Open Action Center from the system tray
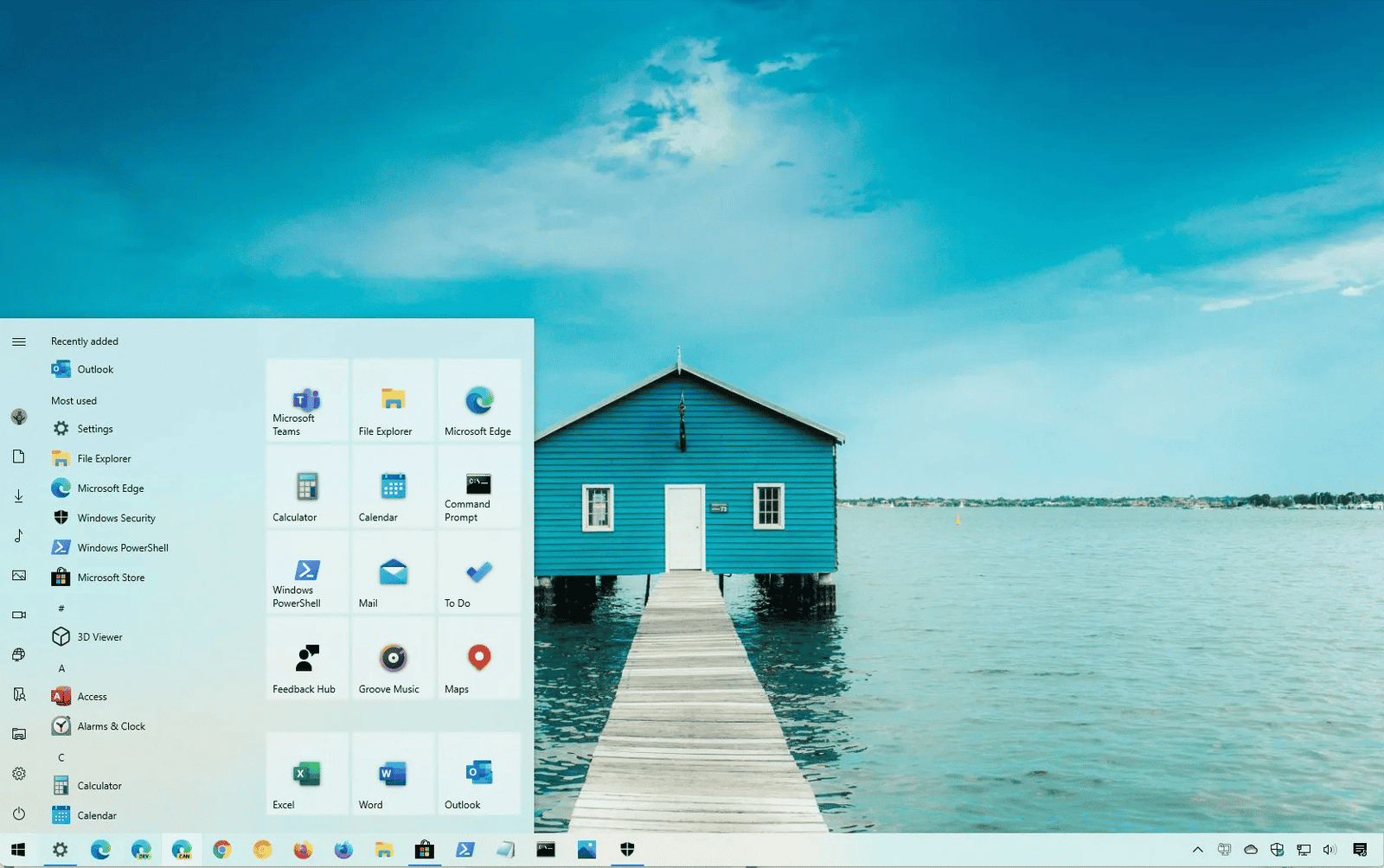 pos(1360,850)
